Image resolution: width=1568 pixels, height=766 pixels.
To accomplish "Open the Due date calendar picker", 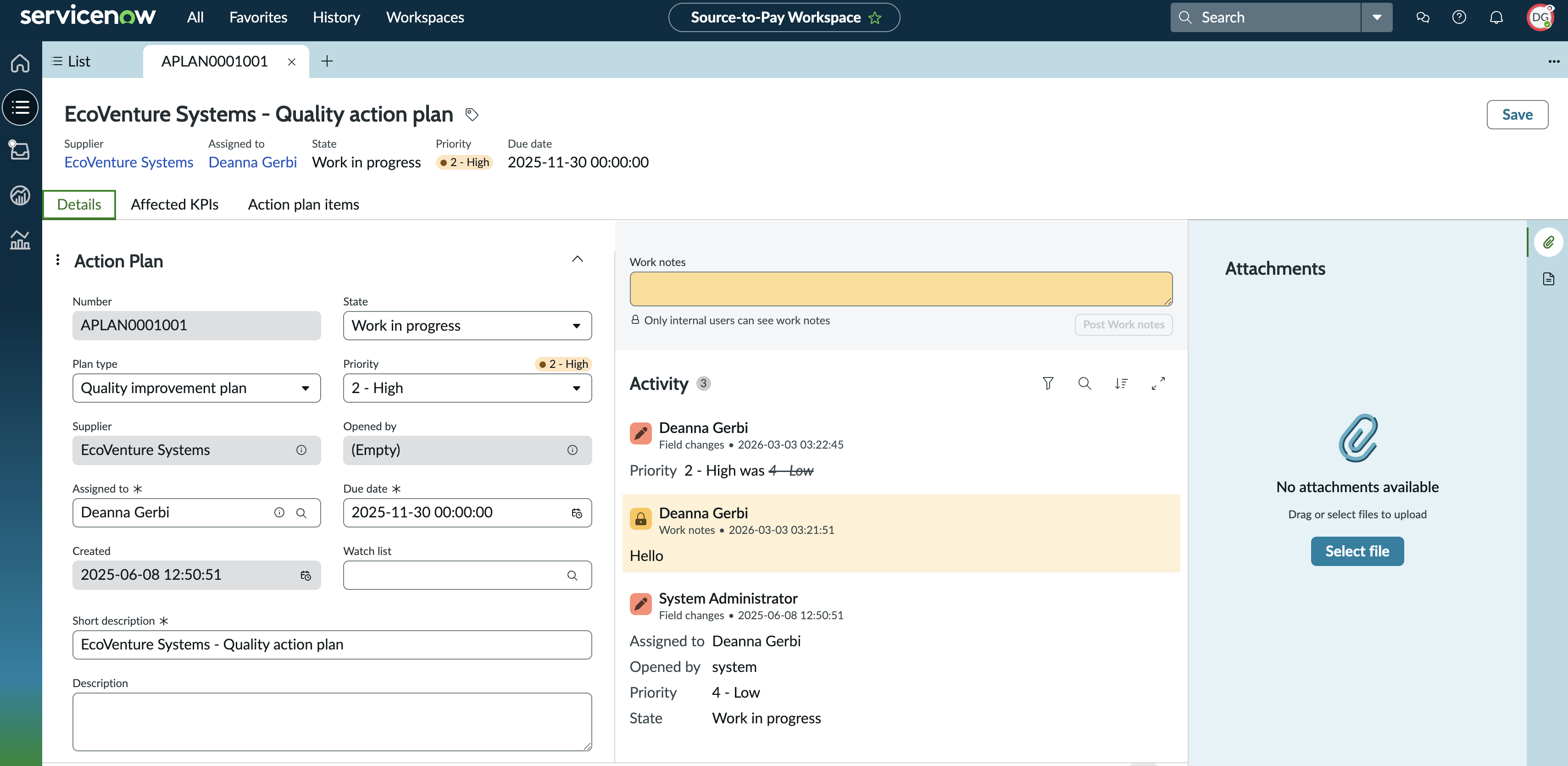I will point(577,513).
